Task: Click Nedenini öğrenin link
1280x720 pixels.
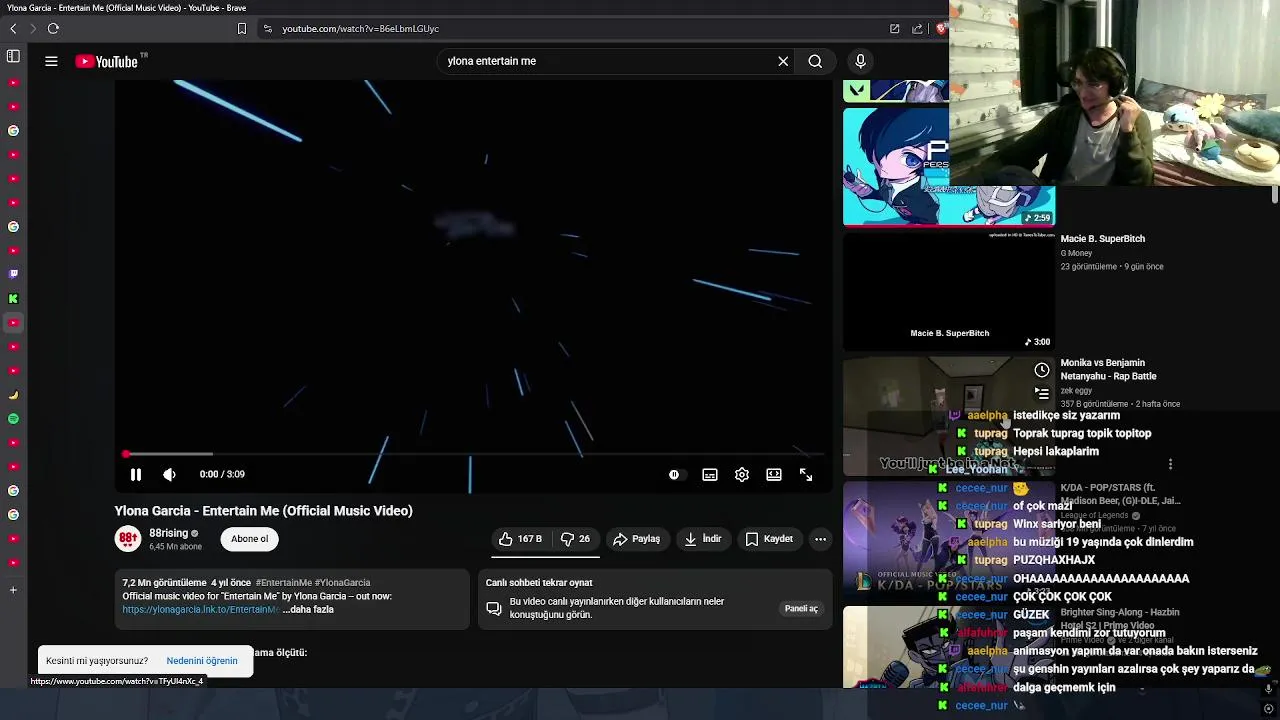Action: pyautogui.click(x=202, y=661)
